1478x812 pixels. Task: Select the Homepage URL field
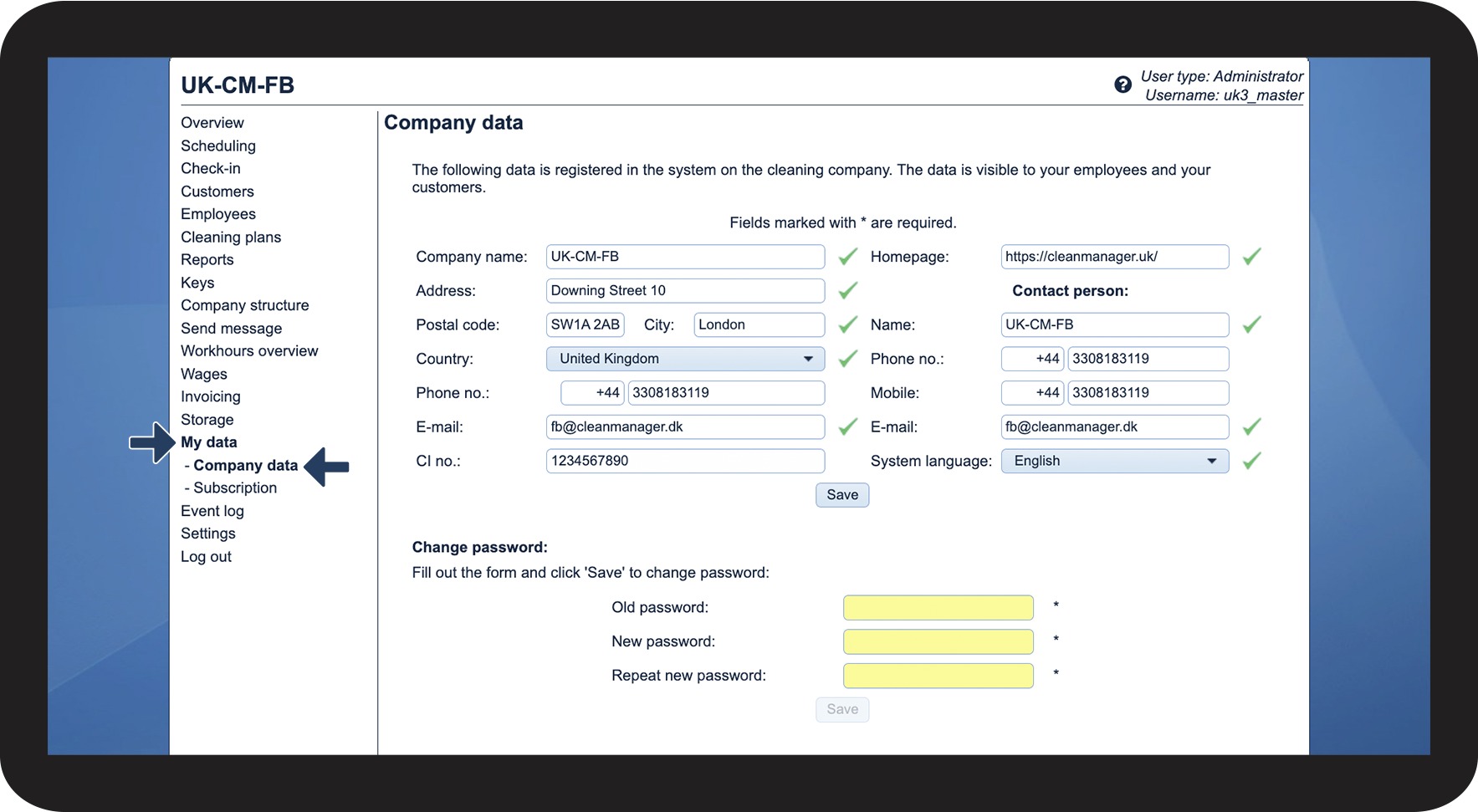[1114, 257]
